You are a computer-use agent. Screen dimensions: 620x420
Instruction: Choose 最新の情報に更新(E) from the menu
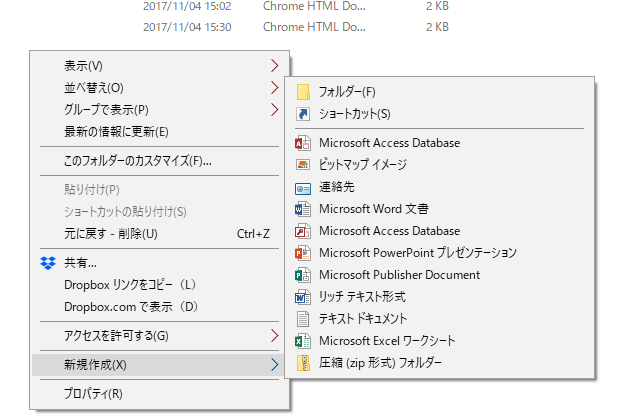[116, 131]
